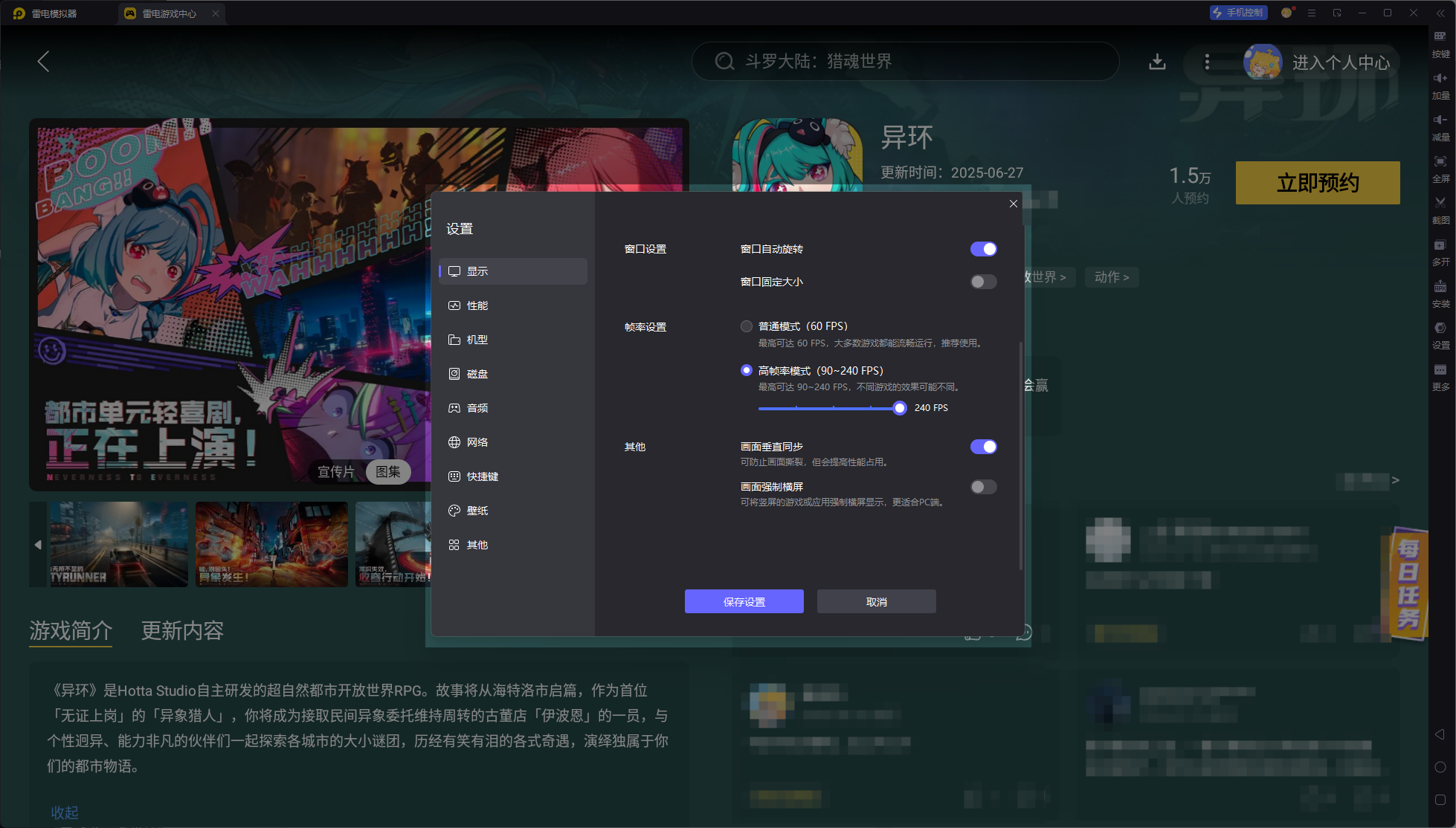This screenshot has width=1456, height=828.
Task: Select the 雷电游戏中心 tab
Action: click(169, 13)
